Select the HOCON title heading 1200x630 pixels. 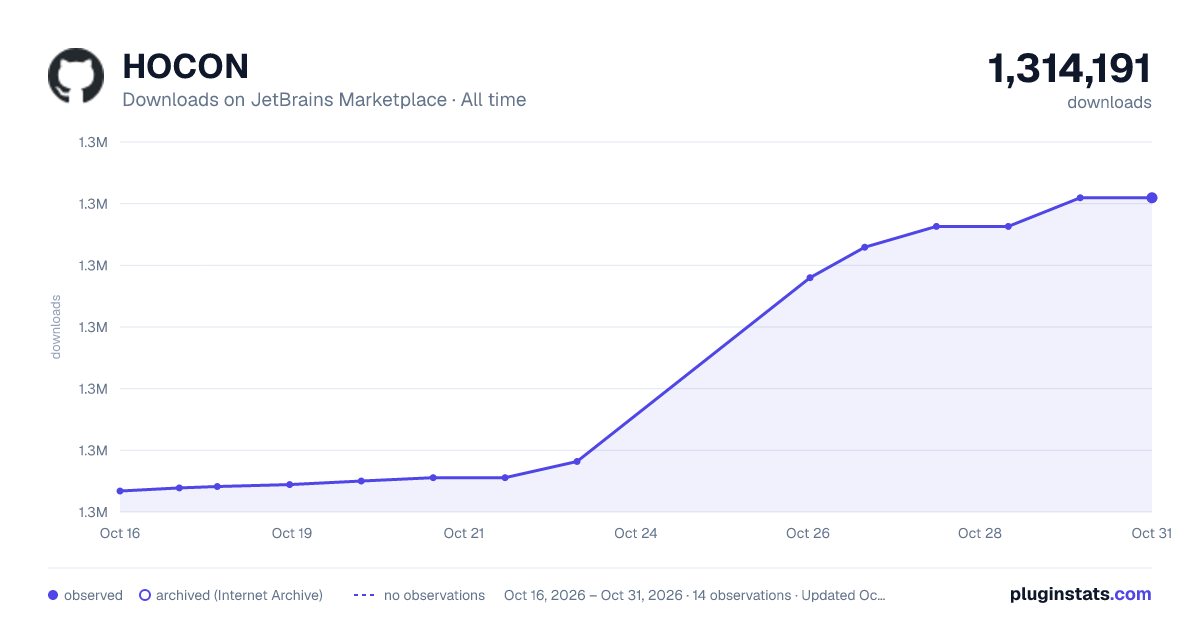[185, 66]
